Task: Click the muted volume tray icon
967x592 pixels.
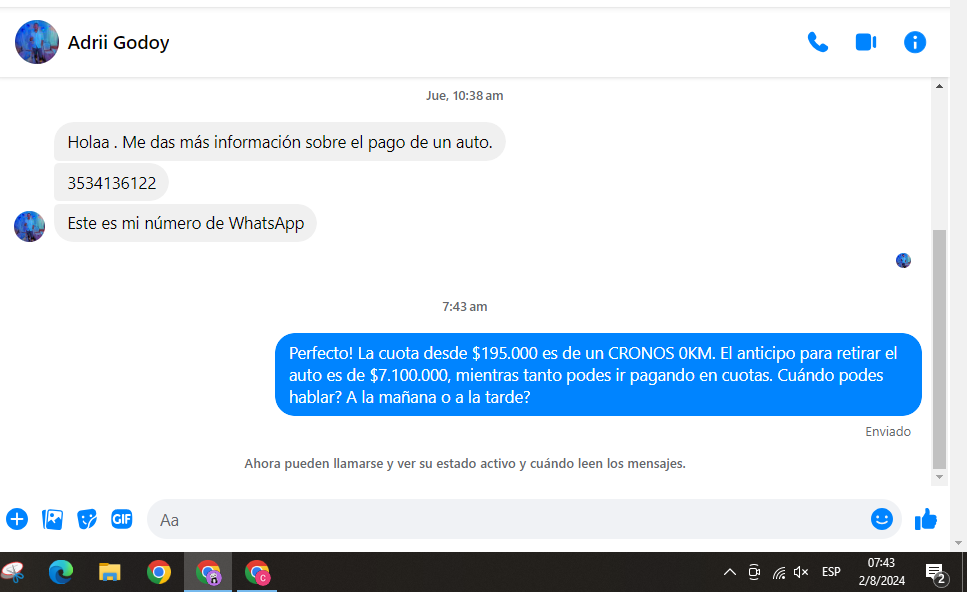Action: pyautogui.click(x=801, y=572)
